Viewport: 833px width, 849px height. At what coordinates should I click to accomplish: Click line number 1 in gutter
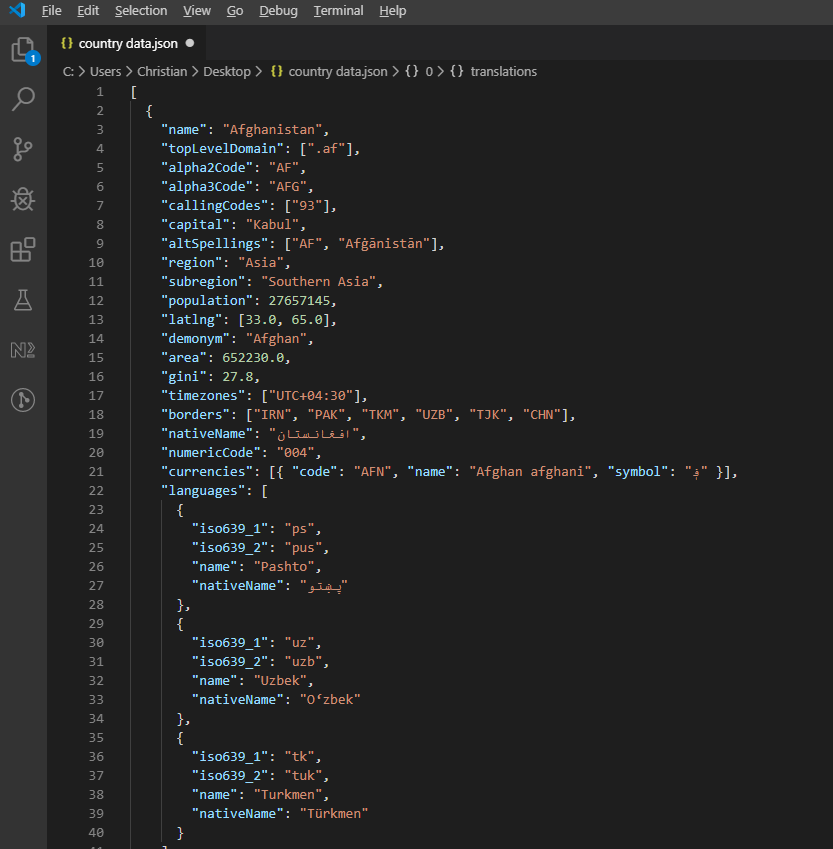pos(100,92)
